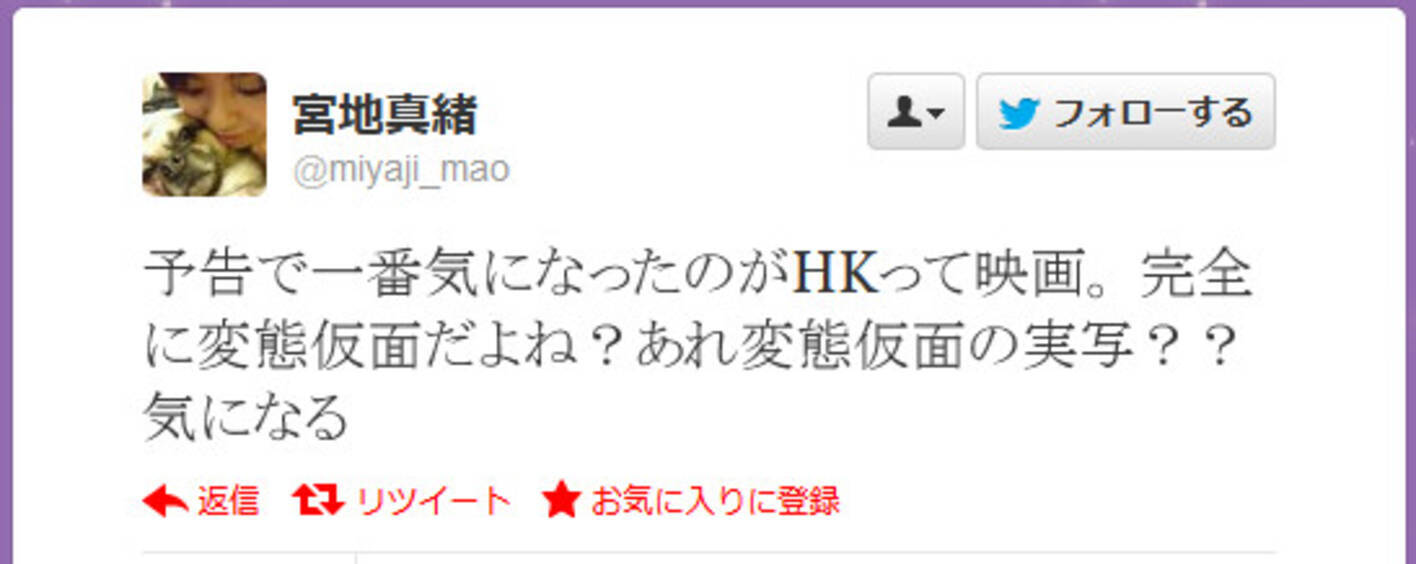Click the retweet arrows icon
1416x564 pixels.
(x=319, y=500)
